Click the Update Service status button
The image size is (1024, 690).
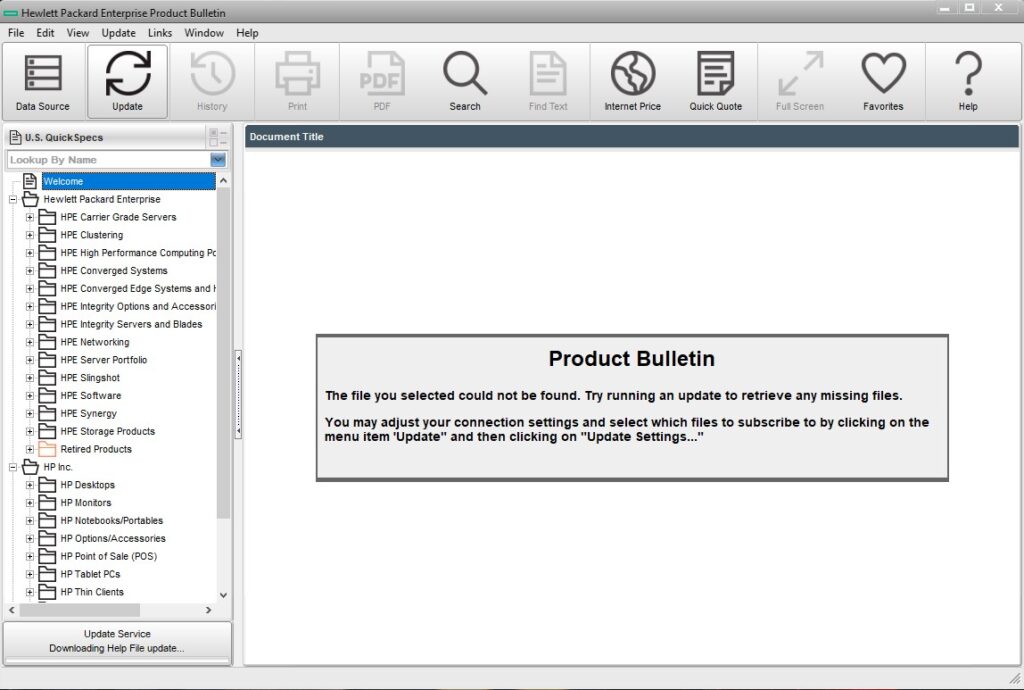(117, 641)
